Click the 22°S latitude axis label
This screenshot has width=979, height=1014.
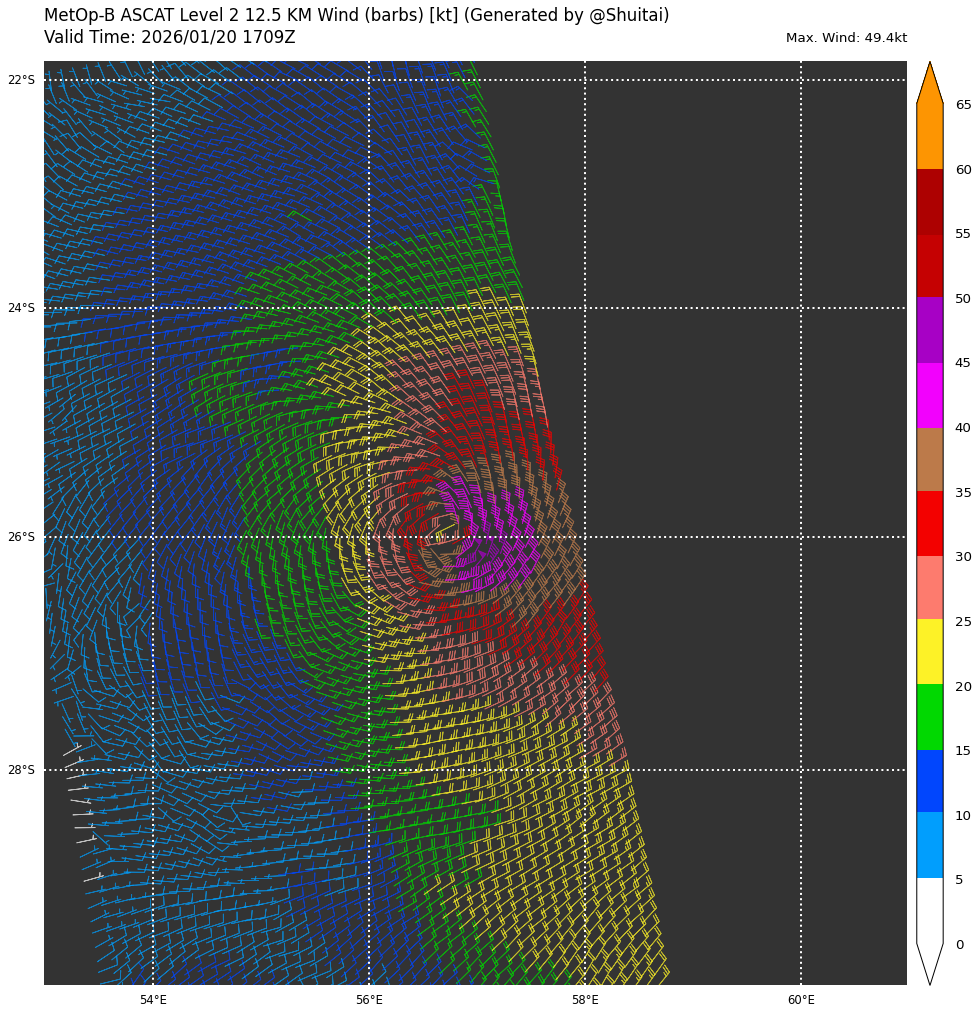coord(21,80)
